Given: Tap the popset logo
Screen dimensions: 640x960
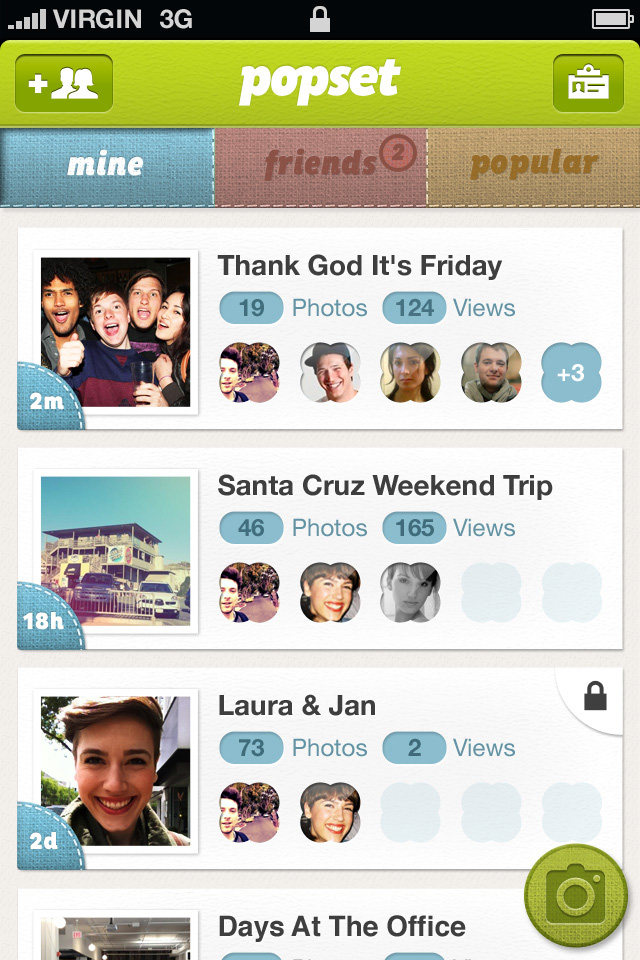Looking at the screenshot, I should [319, 82].
